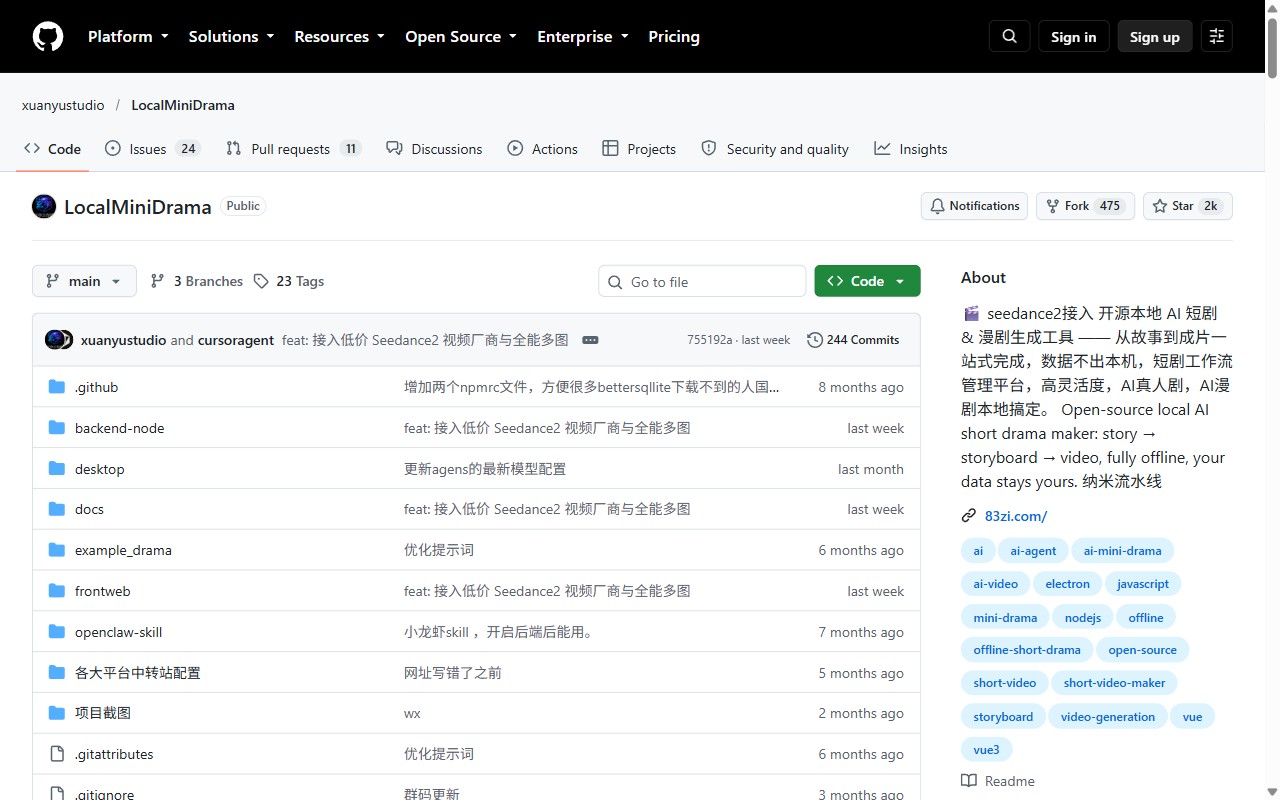Open the Pricing link
The width and height of the screenshot is (1280, 800).
pyautogui.click(x=674, y=36)
